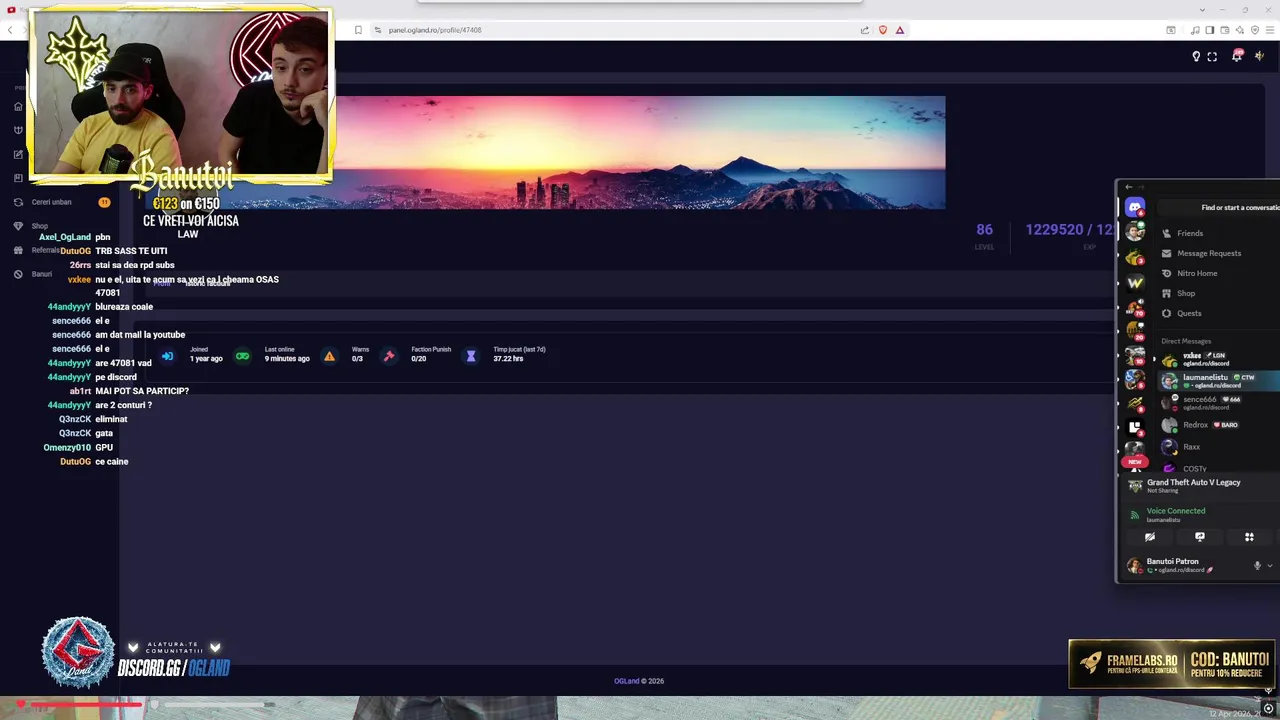The width and height of the screenshot is (1280, 720).
Task: Click the location pin icon in panel header
Action: 1196,56
